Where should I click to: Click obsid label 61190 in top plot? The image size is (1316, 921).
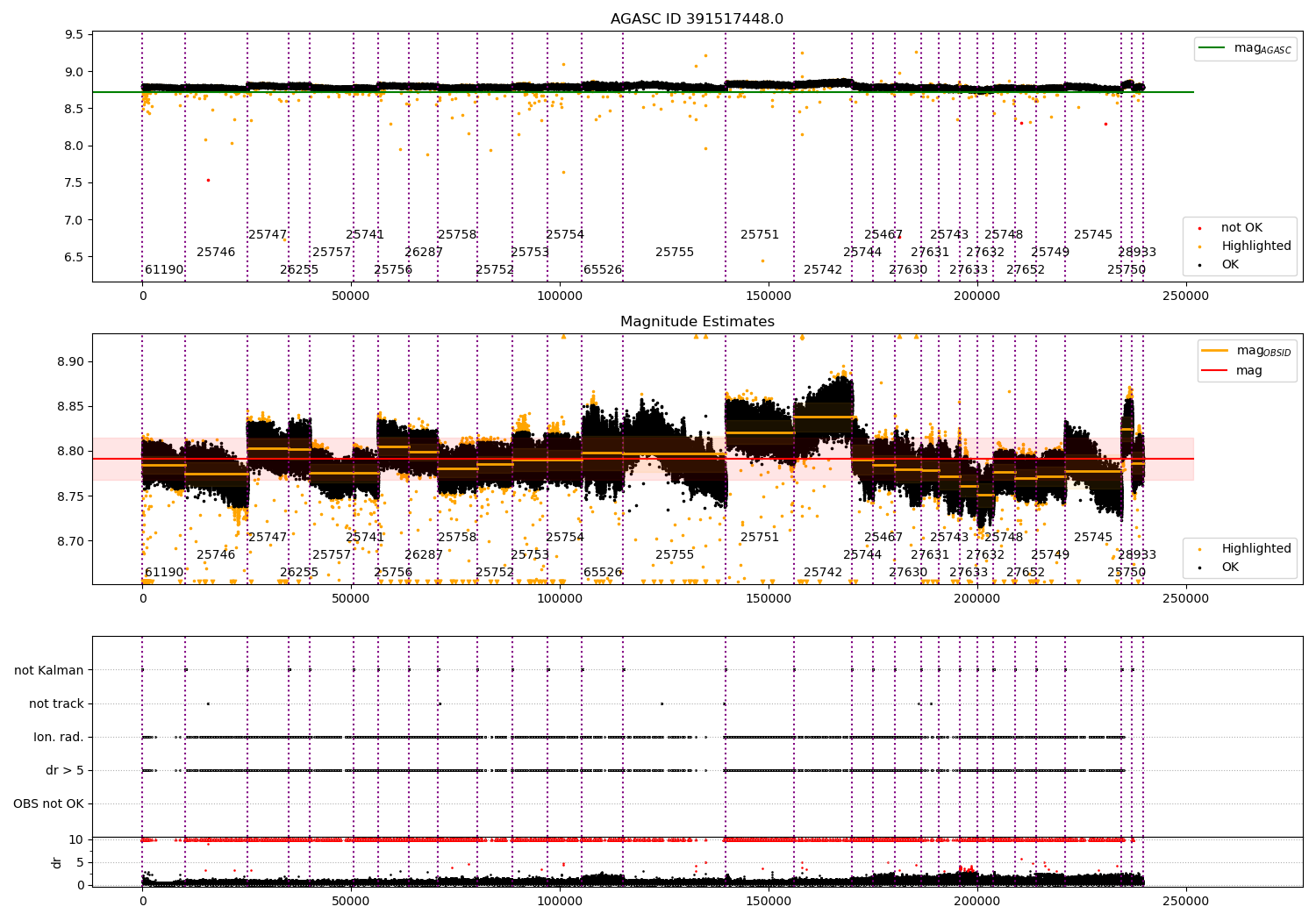coord(164,270)
